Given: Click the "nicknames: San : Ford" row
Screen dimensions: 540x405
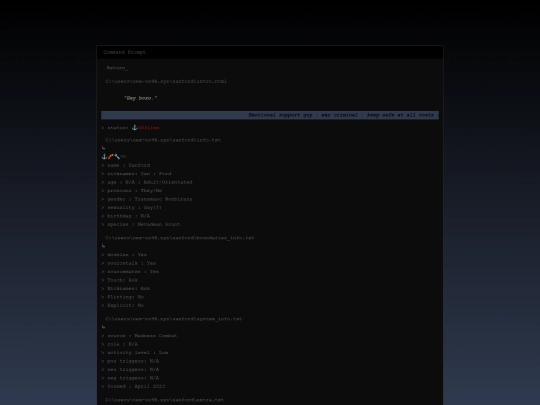Looking at the screenshot, I should [x=136, y=174].
